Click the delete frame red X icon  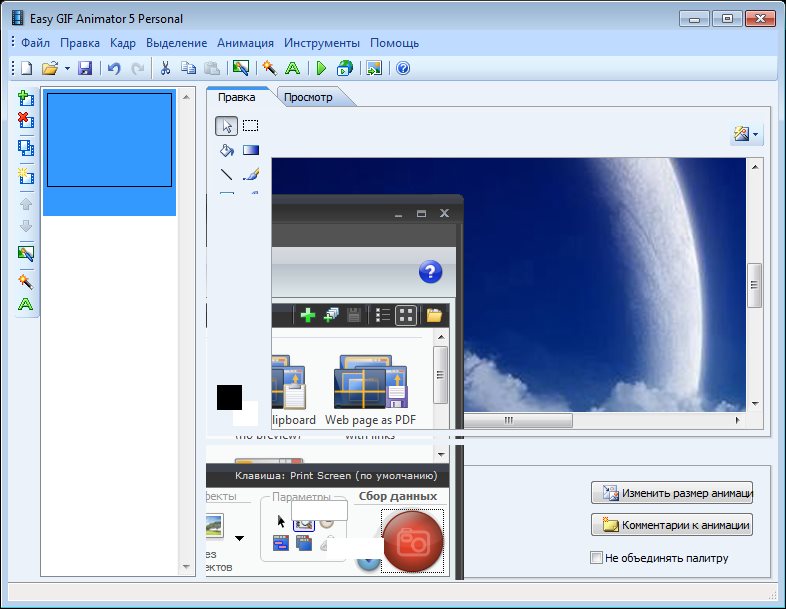click(x=26, y=121)
